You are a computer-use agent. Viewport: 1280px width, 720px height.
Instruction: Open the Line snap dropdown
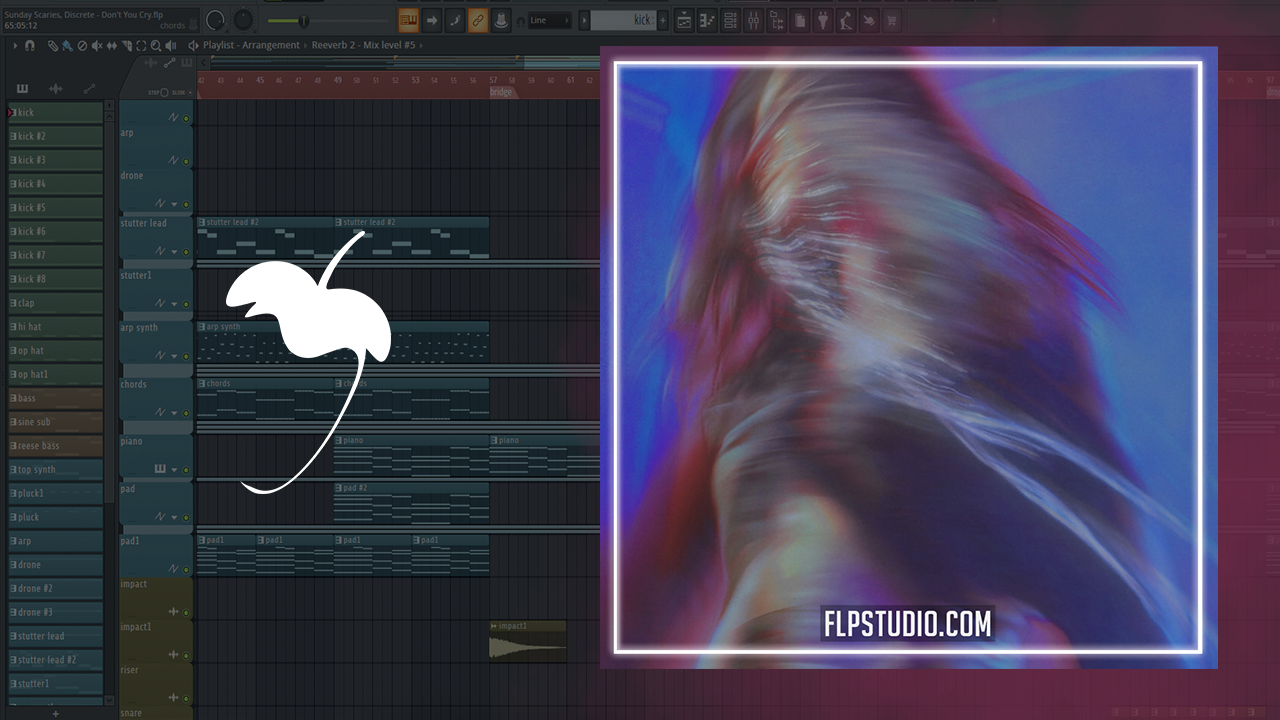pyautogui.click(x=550, y=20)
